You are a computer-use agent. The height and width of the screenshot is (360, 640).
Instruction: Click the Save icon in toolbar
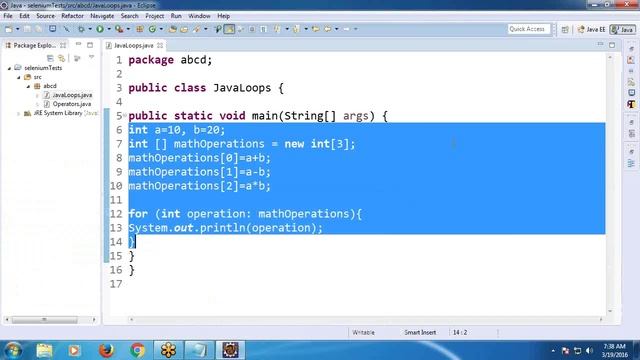coord(27,29)
